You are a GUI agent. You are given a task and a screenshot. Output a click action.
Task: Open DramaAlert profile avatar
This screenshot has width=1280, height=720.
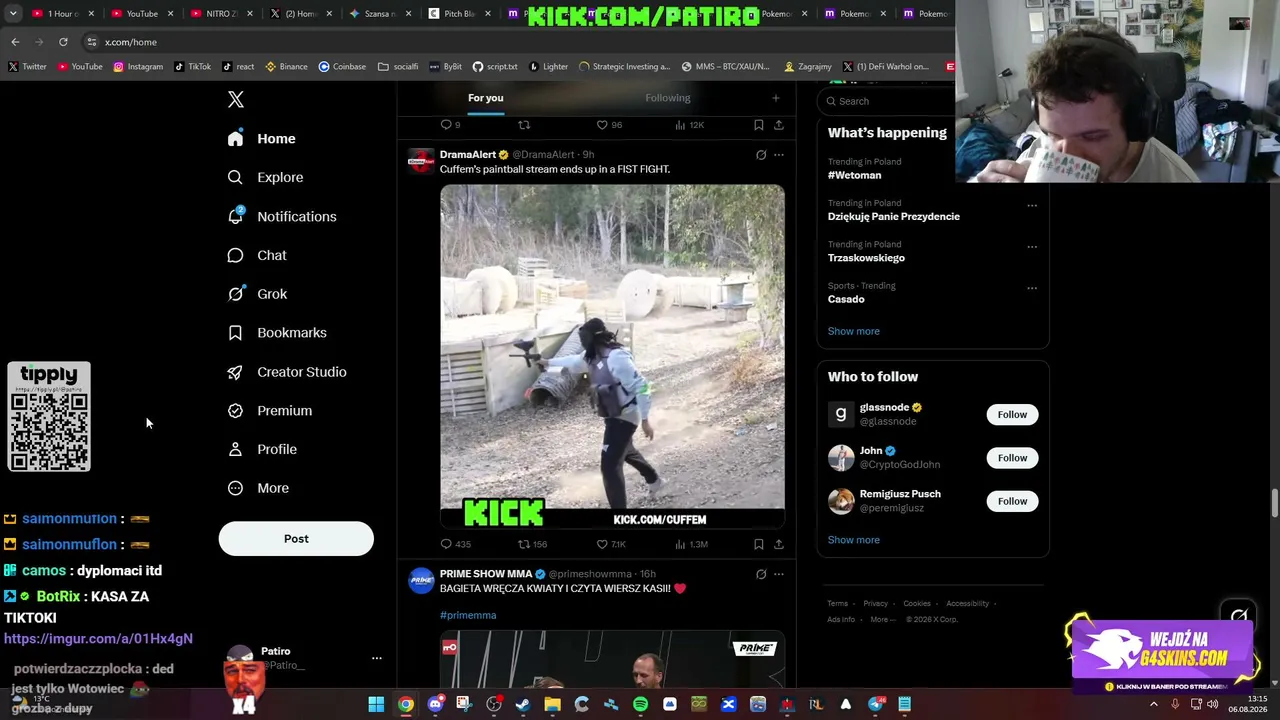422,161
